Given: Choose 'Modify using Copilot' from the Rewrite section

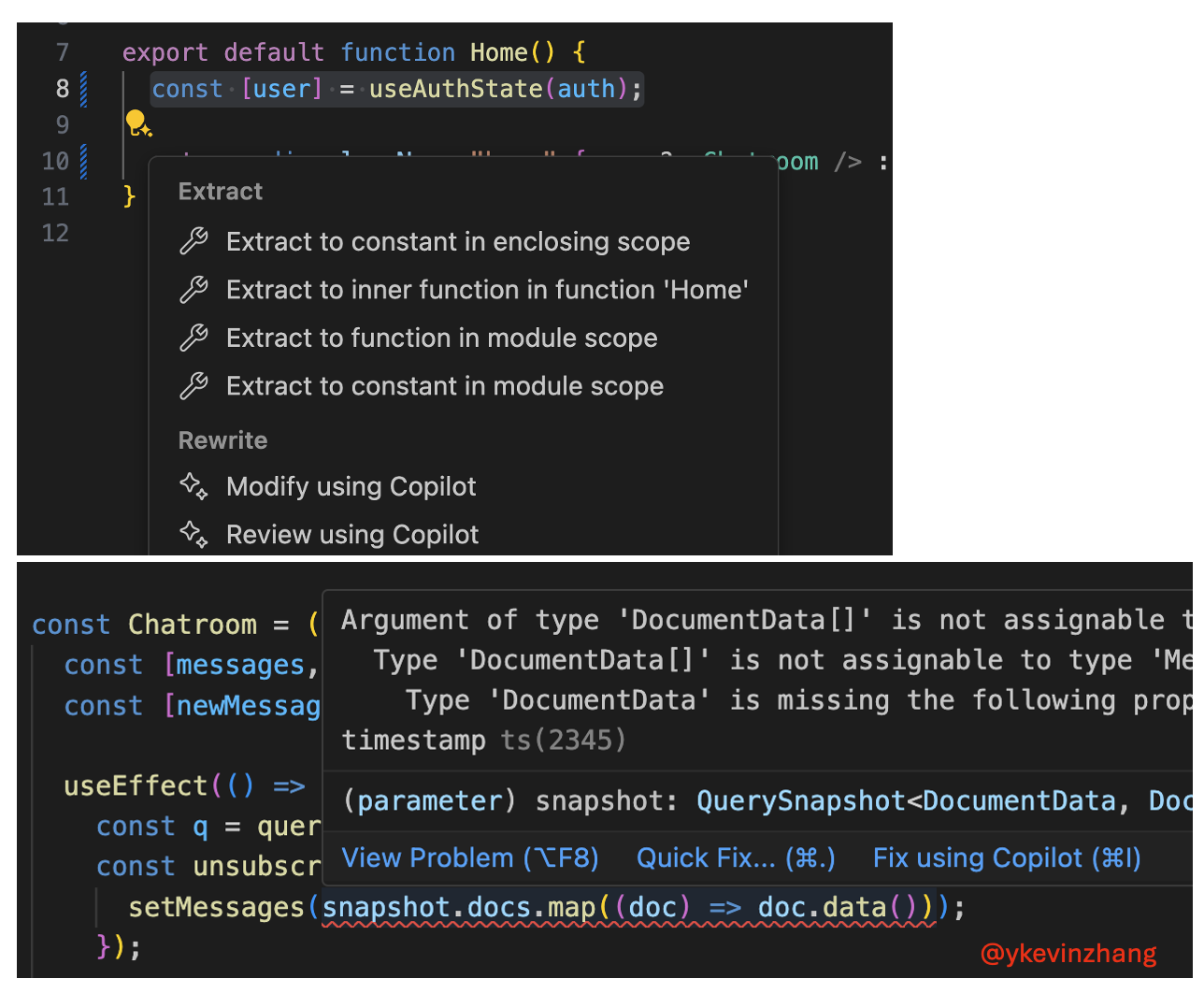Looking at the screenshot, I should click(x=351, y=485).
